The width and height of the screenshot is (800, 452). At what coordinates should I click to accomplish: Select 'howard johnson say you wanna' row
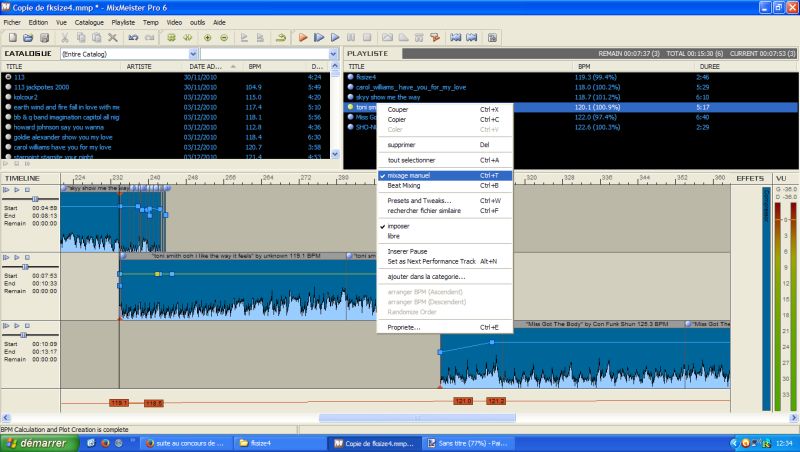pos(166,127)
